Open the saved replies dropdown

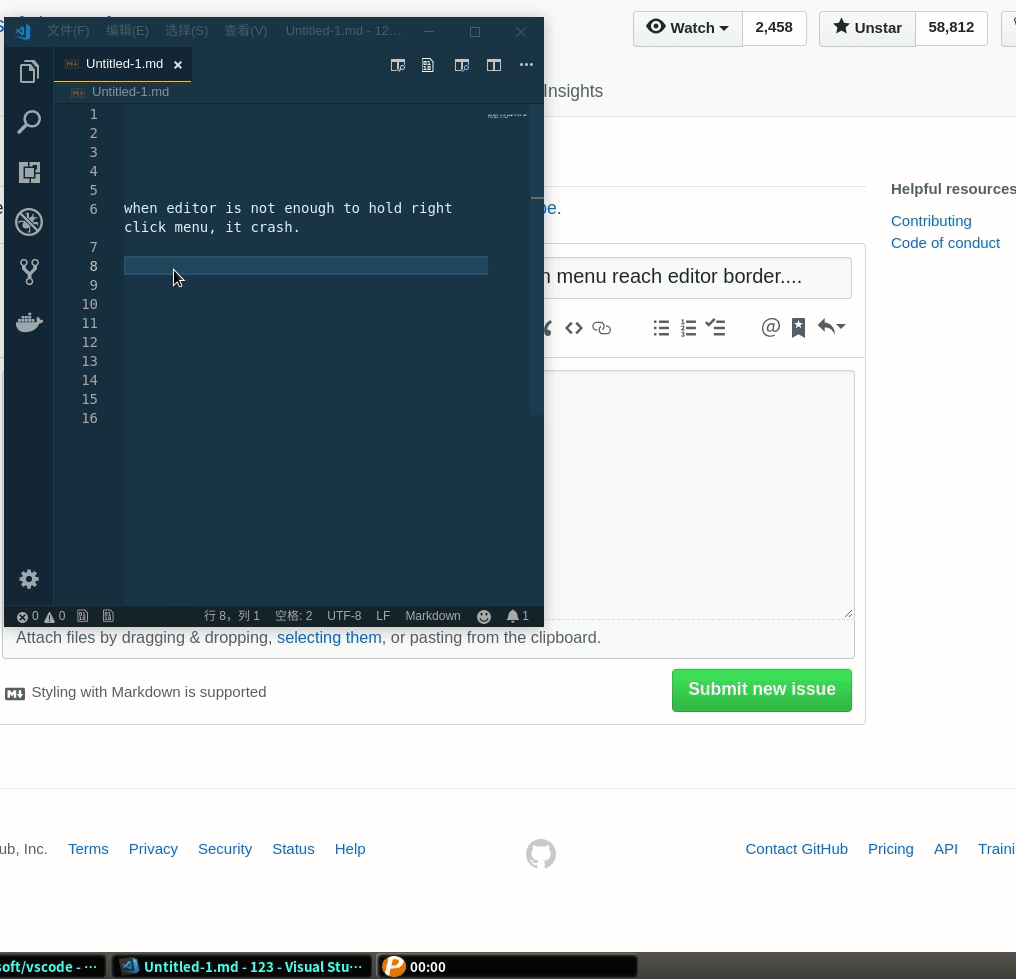coord(831,327)
